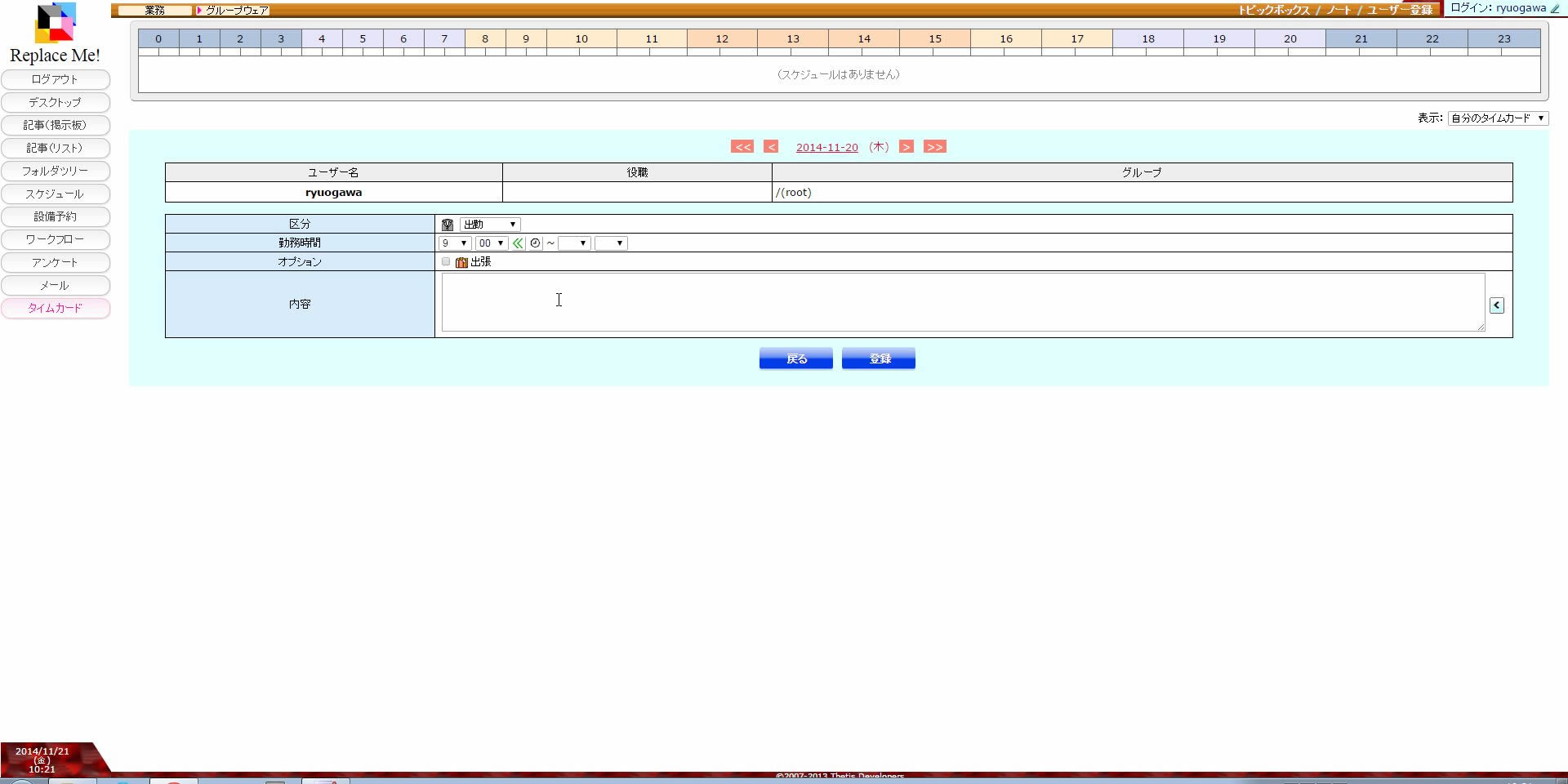Select ログアウト in the sidebar
Viewport: 1568px width, 784px height.
56,79
